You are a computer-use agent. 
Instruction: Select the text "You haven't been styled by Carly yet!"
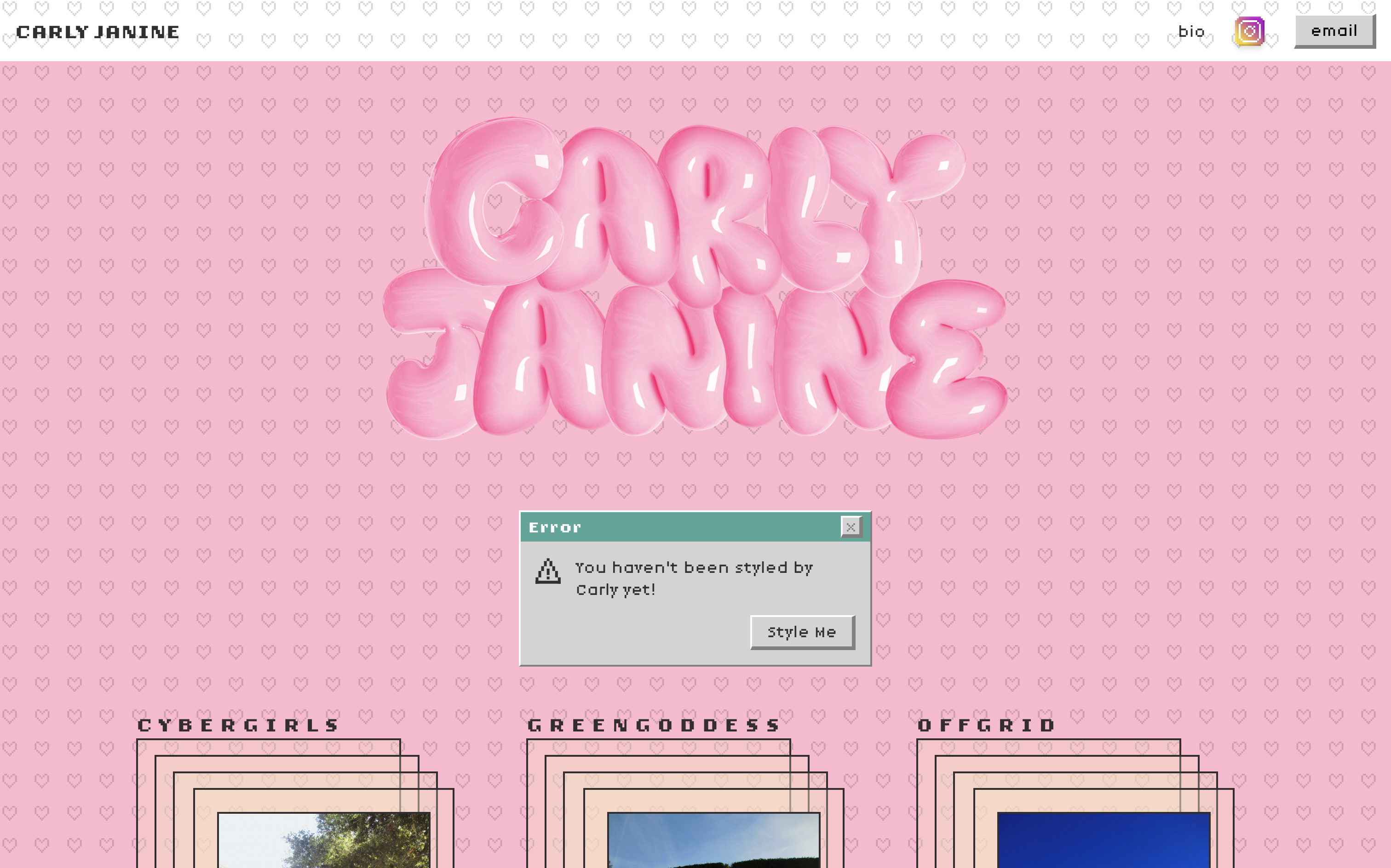[x=695, y=579]
